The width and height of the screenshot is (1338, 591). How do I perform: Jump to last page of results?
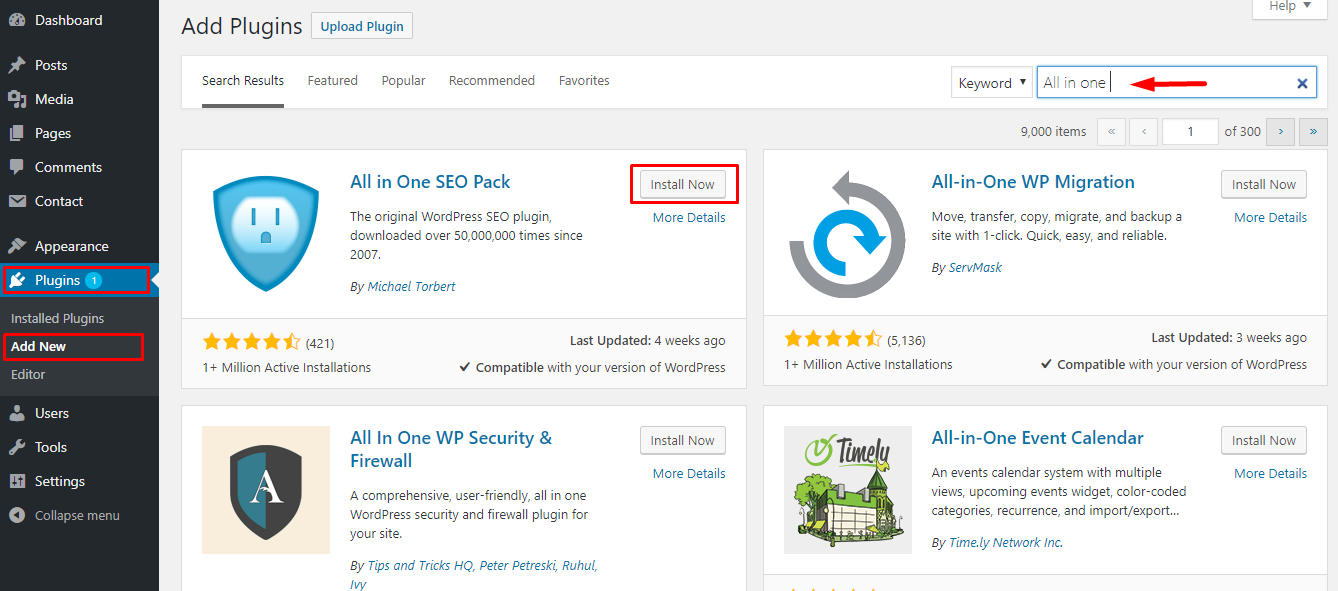(x=1312, y=131)
